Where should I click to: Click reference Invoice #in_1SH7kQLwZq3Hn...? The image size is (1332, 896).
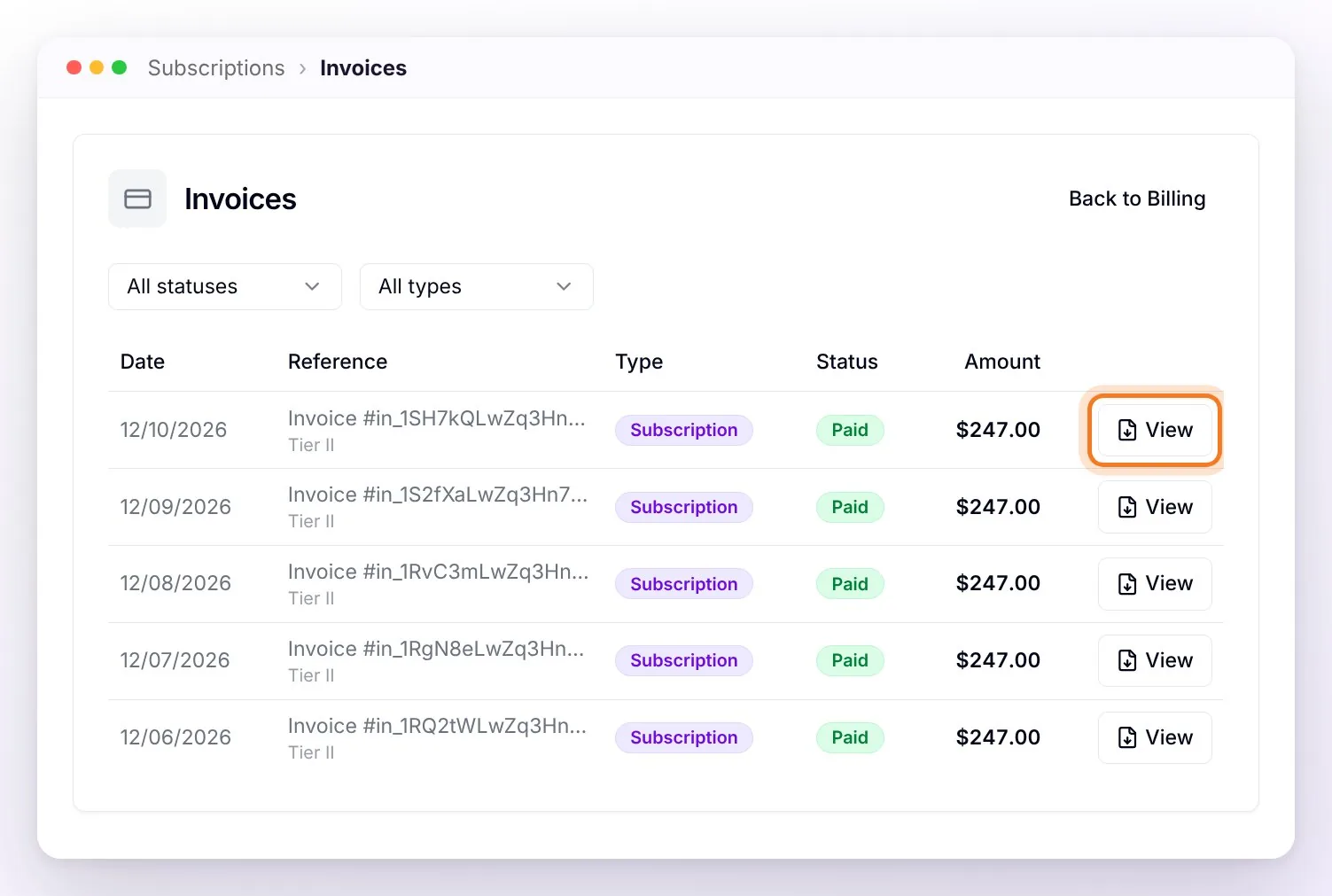click(x=437, y=418)
